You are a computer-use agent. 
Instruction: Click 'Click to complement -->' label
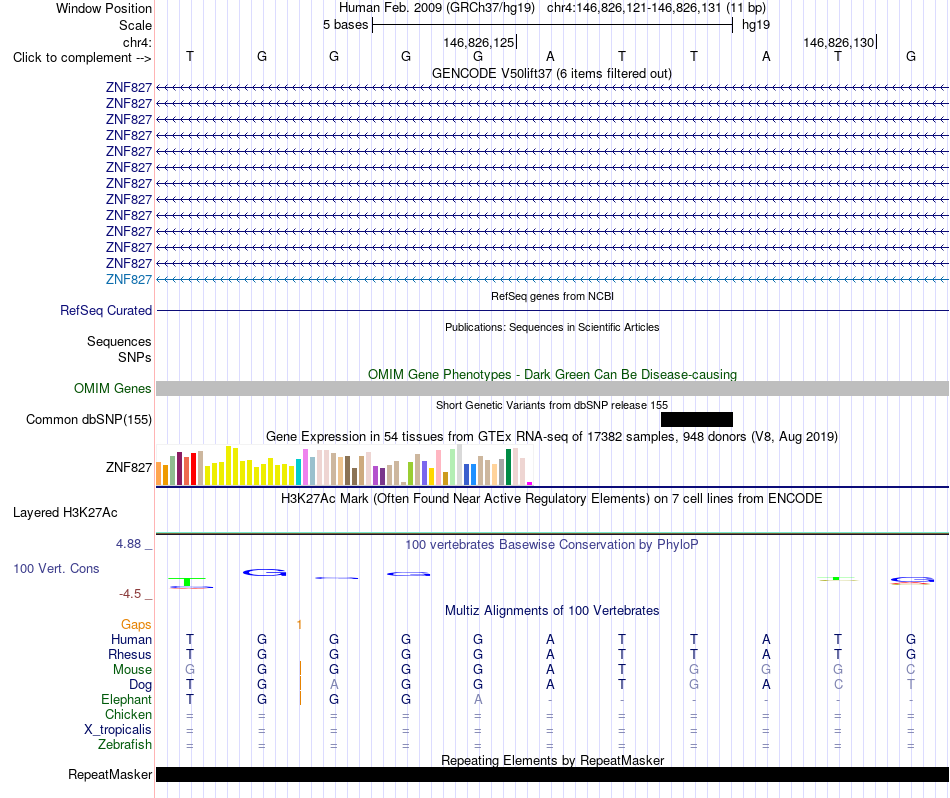(x=82, y=58)
